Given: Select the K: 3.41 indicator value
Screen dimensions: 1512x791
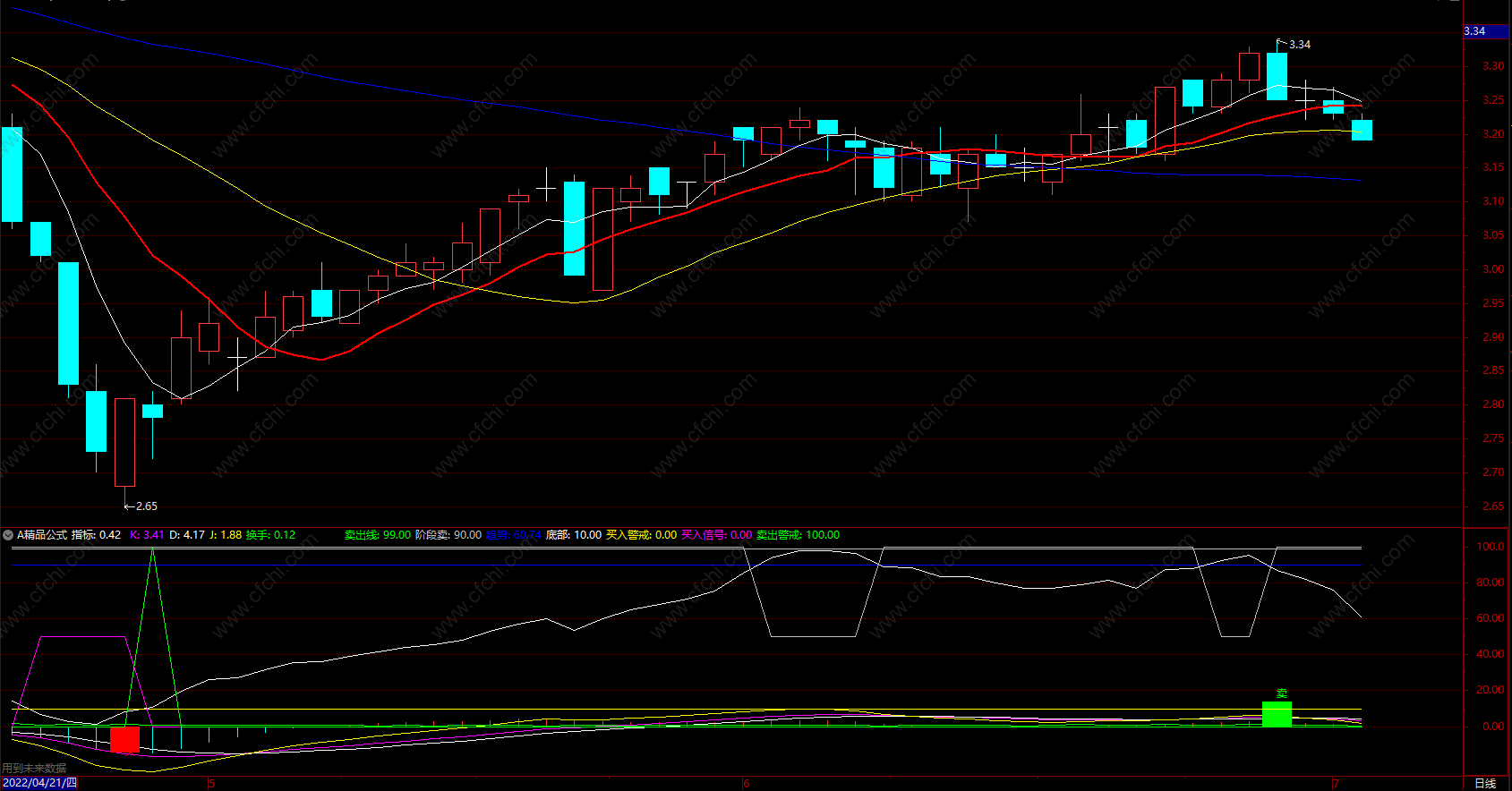Looking at the screenshot, I should coord(148,535).
